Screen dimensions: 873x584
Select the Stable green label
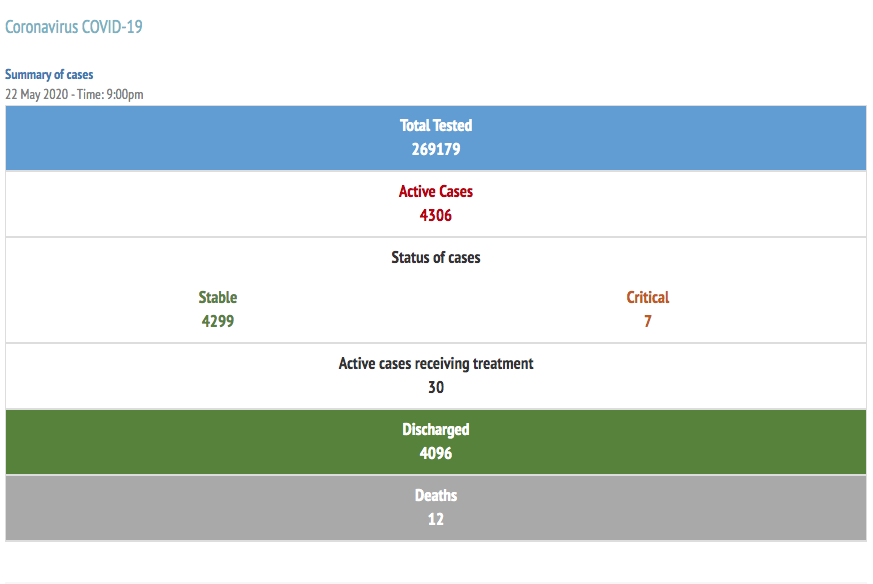218,297
